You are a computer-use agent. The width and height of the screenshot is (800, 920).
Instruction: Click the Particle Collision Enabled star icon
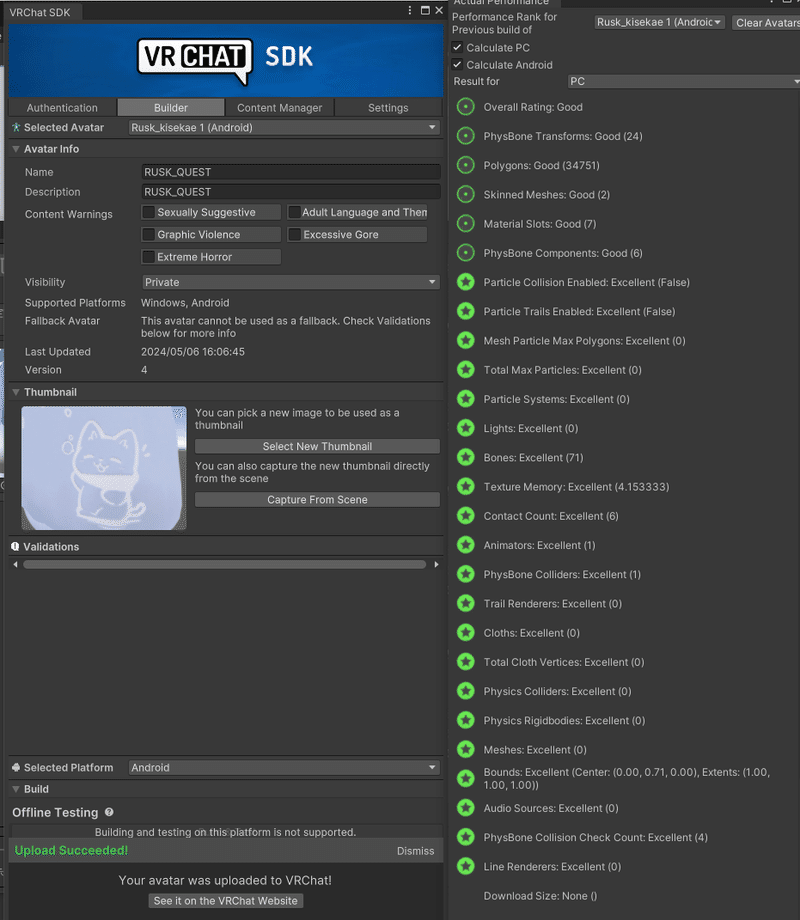pos(465,282)
